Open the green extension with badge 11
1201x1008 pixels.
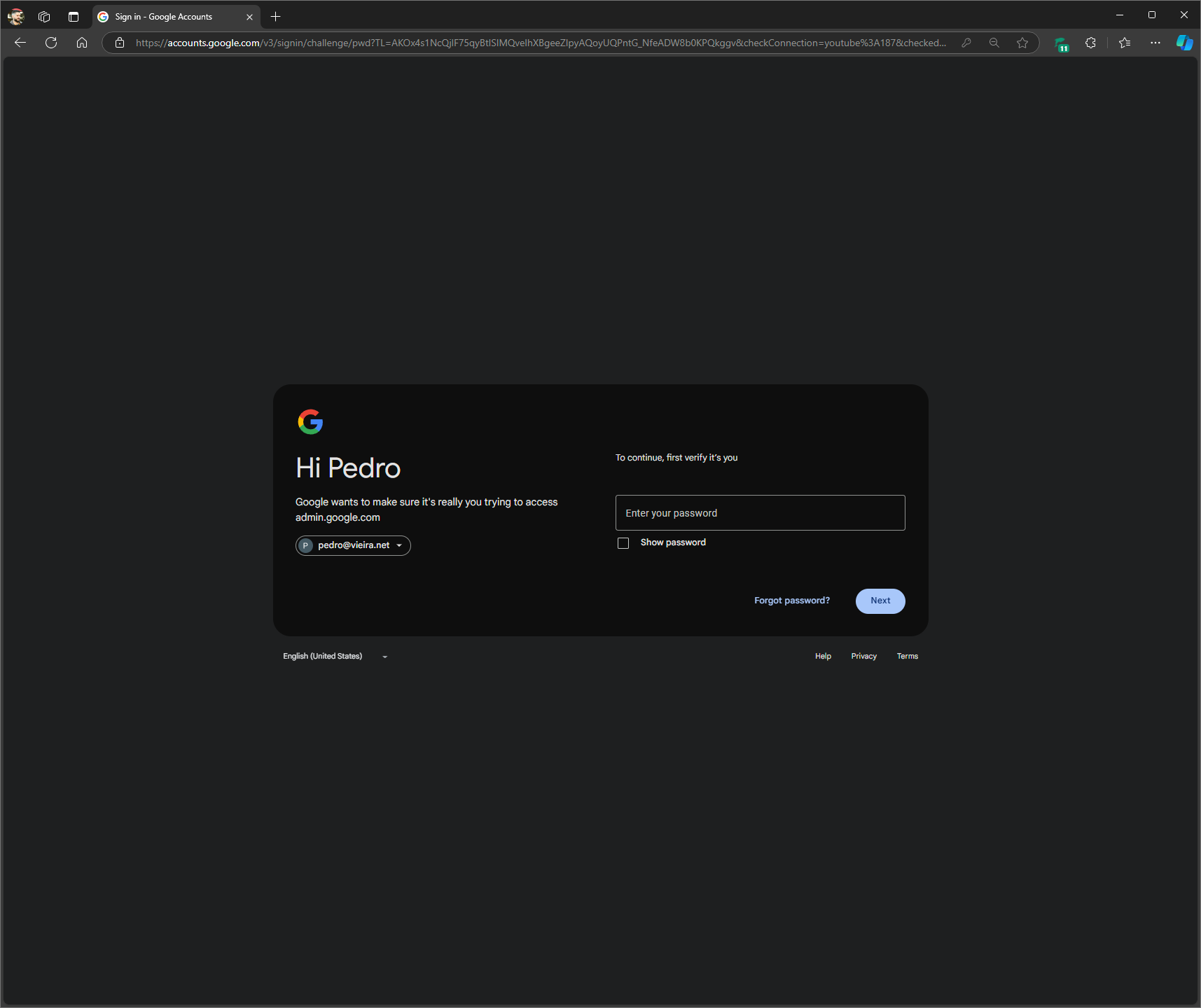1062,44
